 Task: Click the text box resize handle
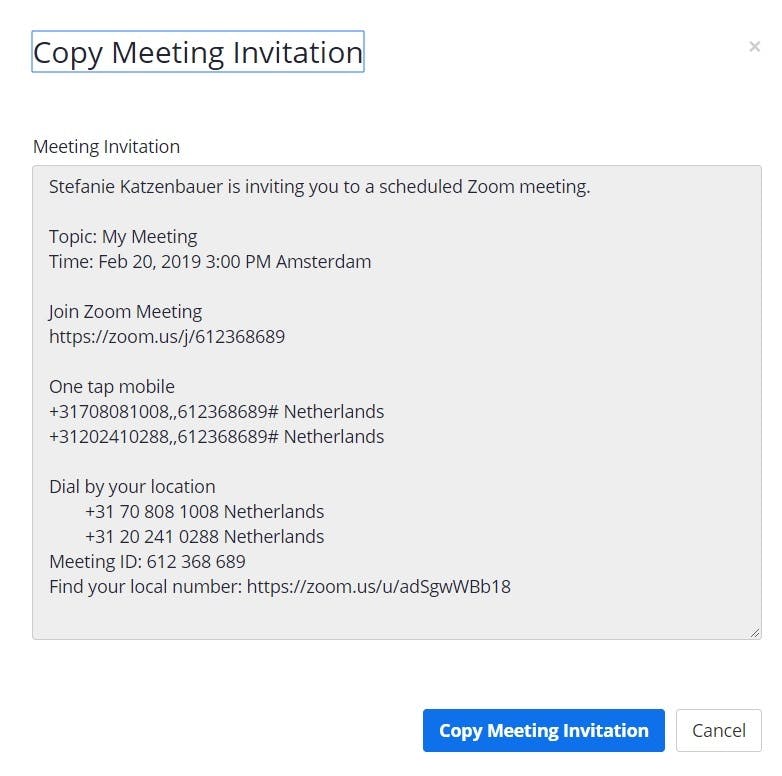754,632
